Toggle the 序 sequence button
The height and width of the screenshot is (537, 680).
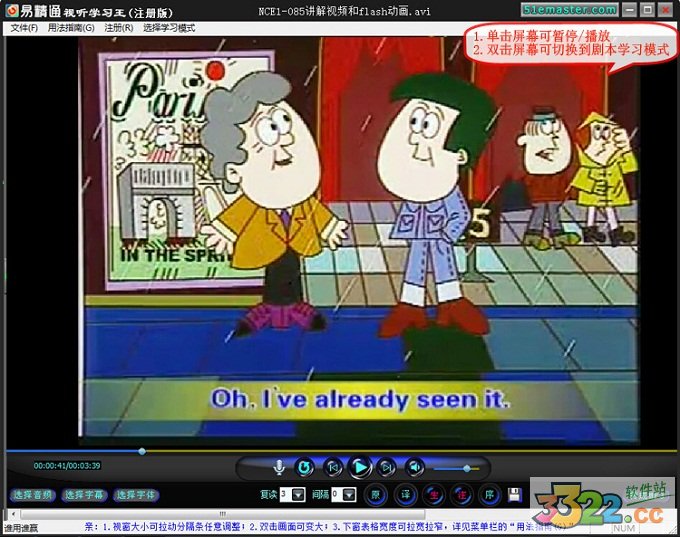click(490, 495)
